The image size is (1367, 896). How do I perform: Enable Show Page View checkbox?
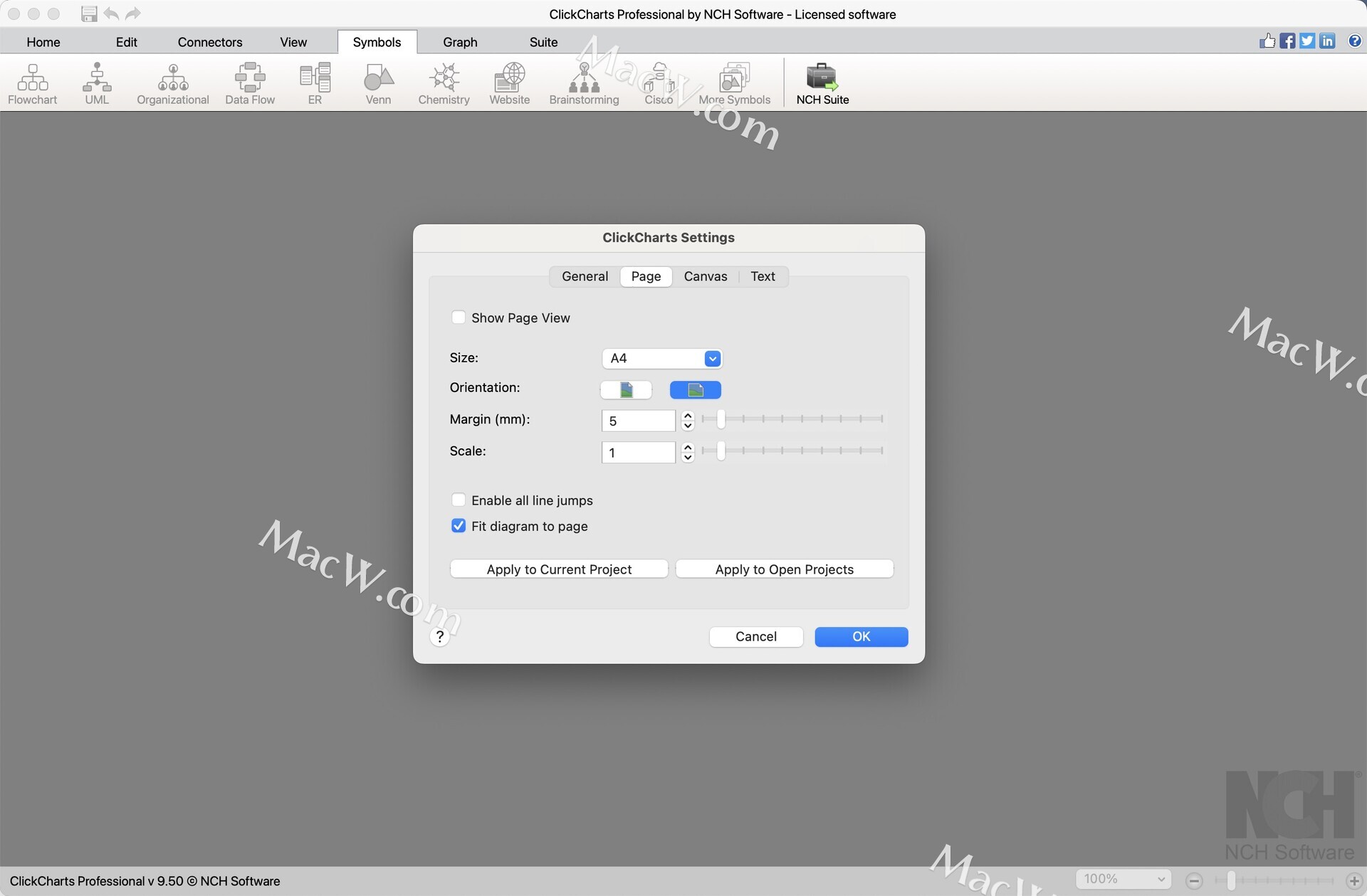(459, 317)
